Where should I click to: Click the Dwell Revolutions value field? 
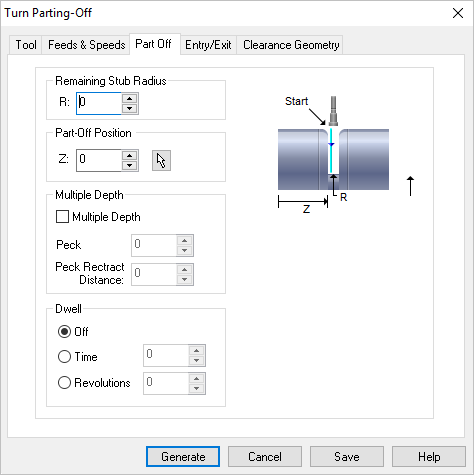pyautogui.click(x=166, y=383)
